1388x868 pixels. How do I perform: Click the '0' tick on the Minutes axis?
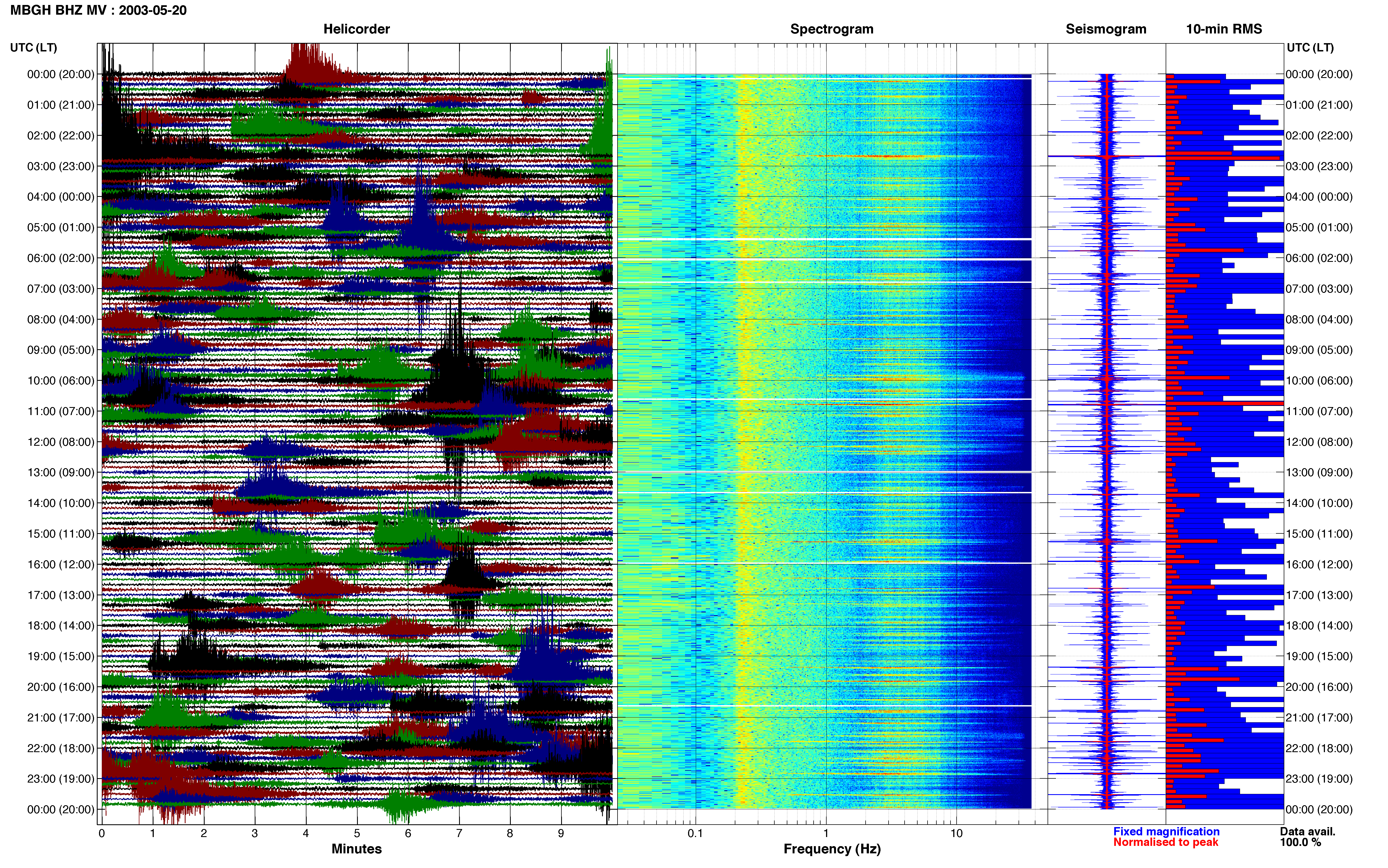click(101, 833)
